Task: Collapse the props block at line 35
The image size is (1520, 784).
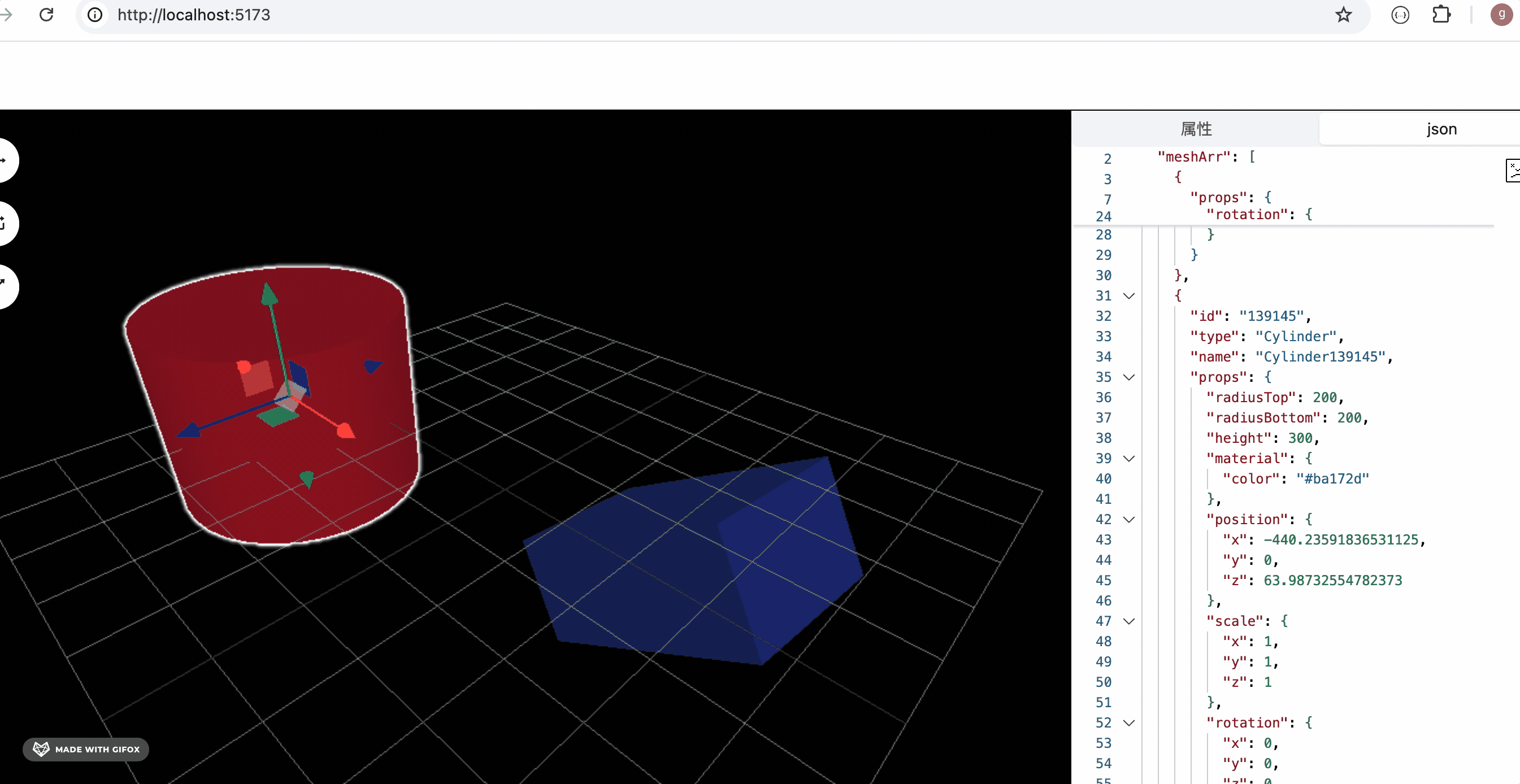Action: (x=1129, y=377)
